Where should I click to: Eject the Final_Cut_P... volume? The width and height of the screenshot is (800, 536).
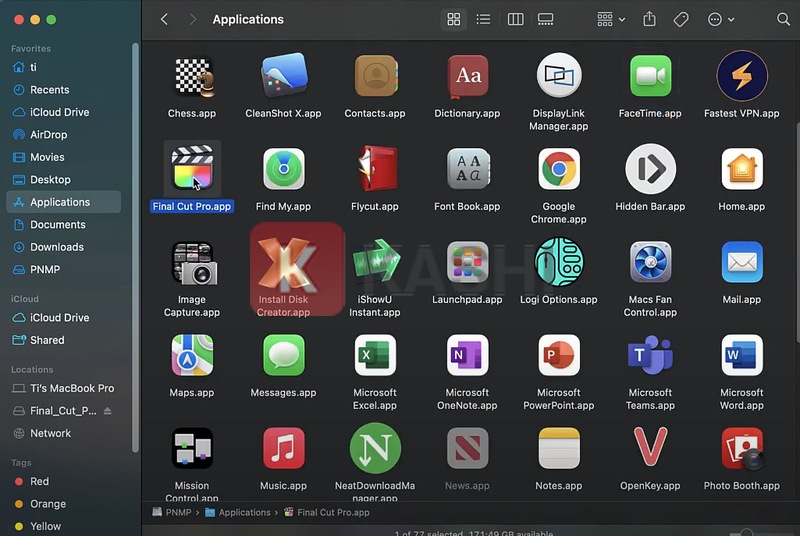pos(108,411)
